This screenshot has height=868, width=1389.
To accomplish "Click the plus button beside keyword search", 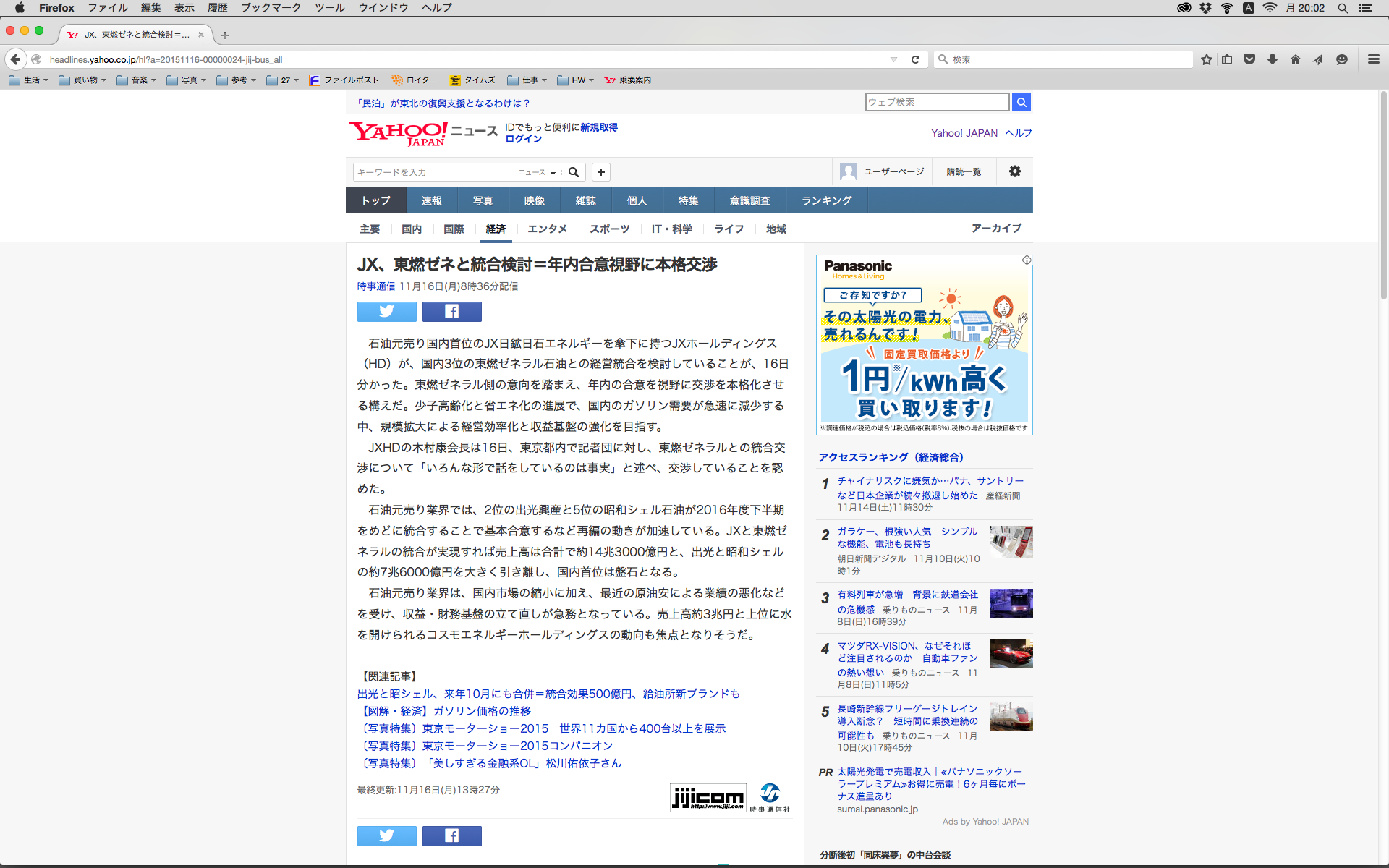I will [600, 172].
